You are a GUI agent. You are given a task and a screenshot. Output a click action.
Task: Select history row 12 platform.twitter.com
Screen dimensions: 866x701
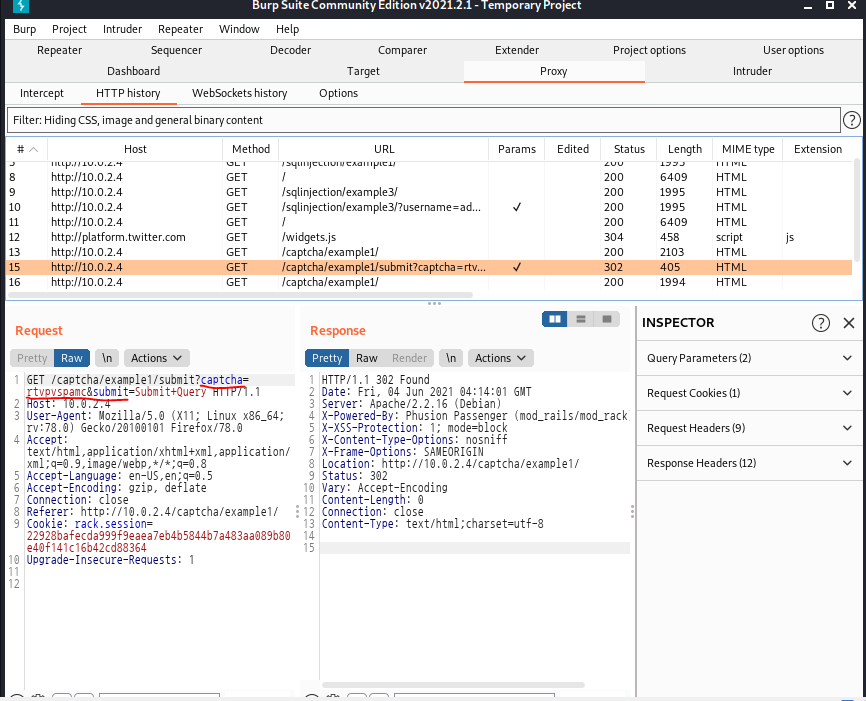430,237
